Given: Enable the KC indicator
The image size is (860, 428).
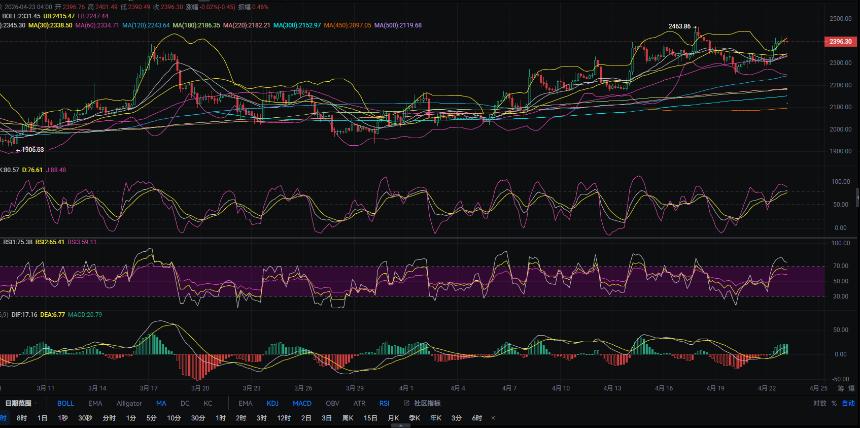Looking at the screenshot, I should point(208,403).
